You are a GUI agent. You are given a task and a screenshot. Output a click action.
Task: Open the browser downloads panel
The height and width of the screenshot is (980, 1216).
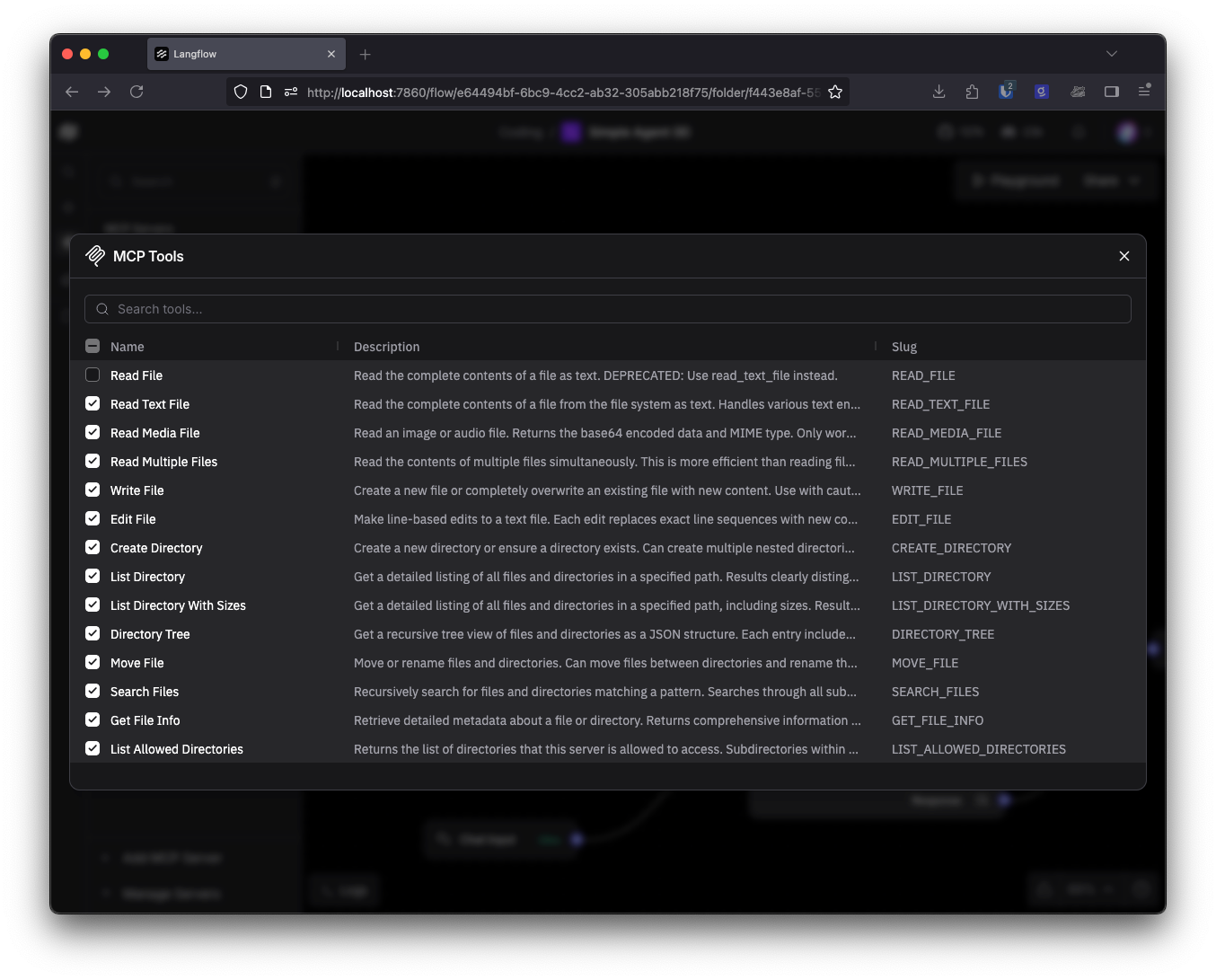click(x=938, y=92)
